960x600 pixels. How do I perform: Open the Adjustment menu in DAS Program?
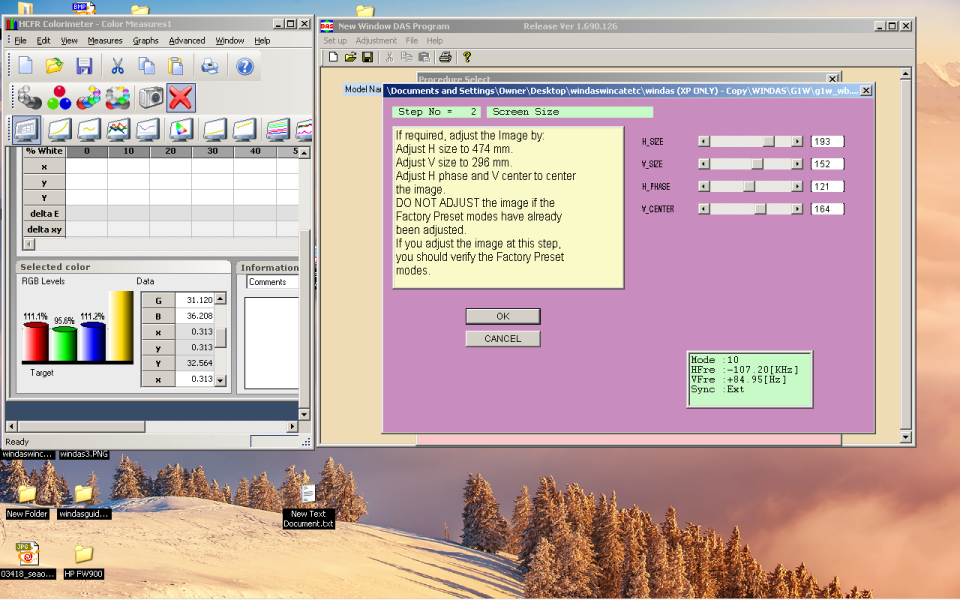click(376, 40)
